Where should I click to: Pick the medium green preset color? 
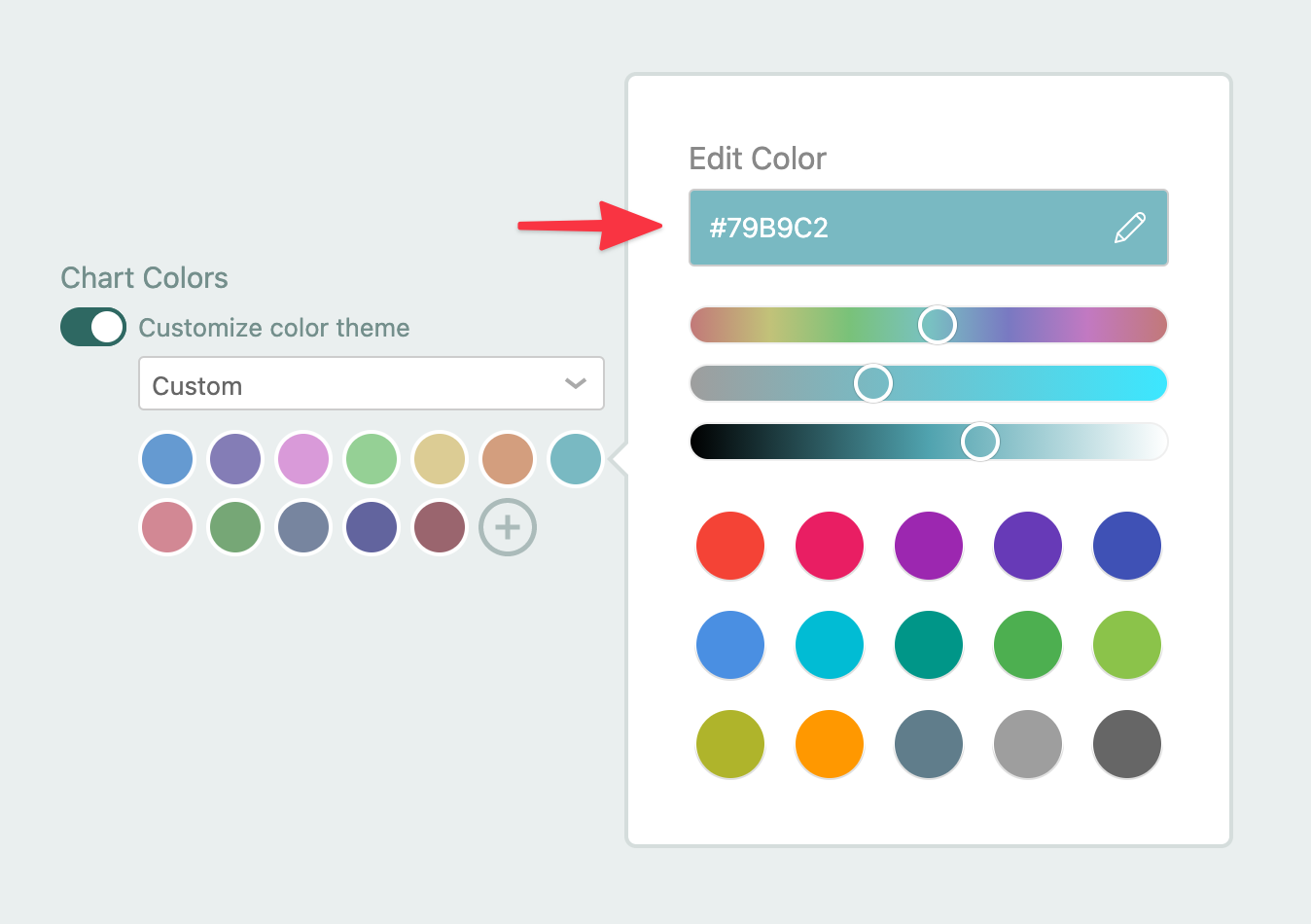point(1028,645)
